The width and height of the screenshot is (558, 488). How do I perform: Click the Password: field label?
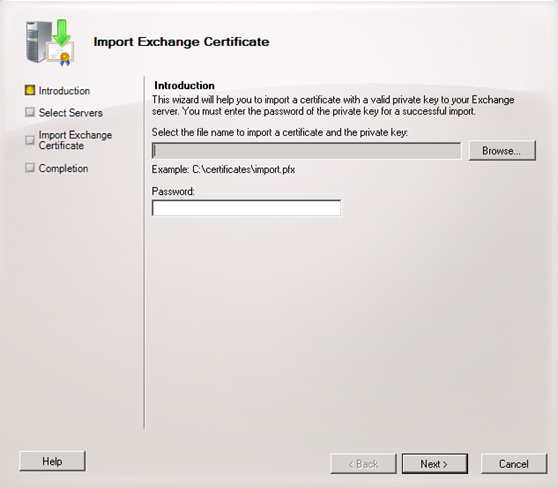tap(173, 191)
